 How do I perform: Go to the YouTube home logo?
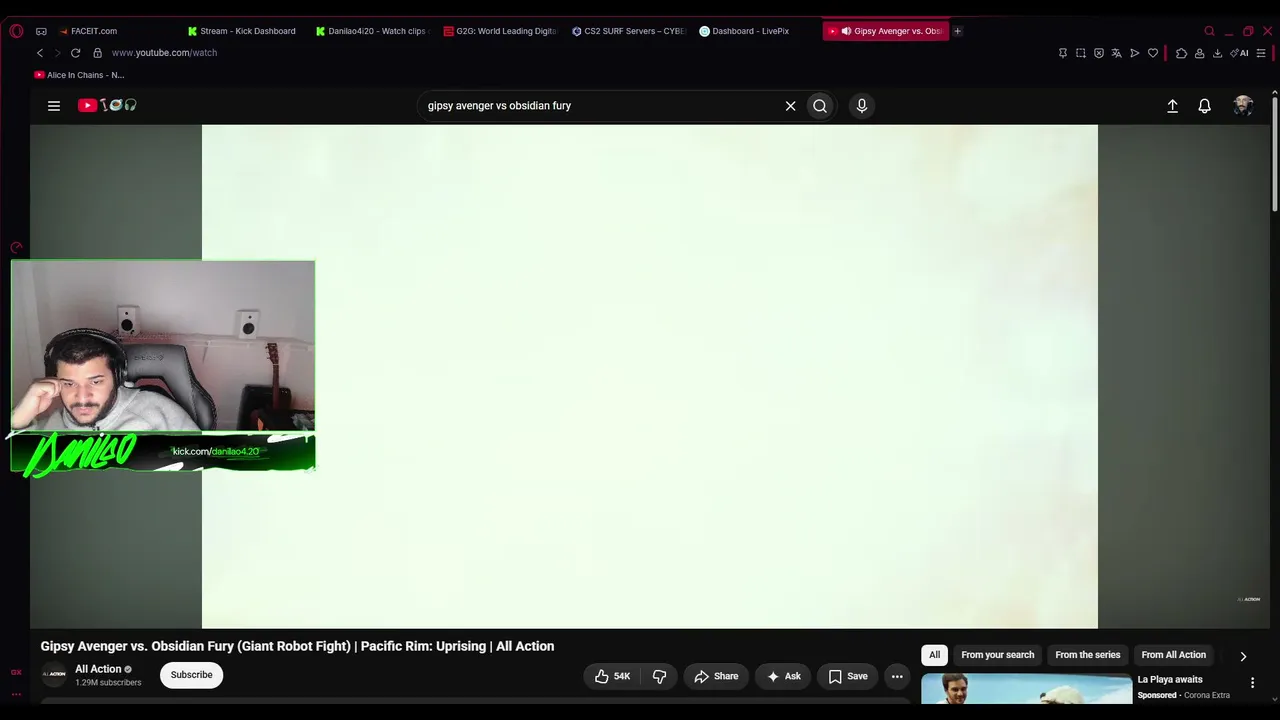pos(107,105)
